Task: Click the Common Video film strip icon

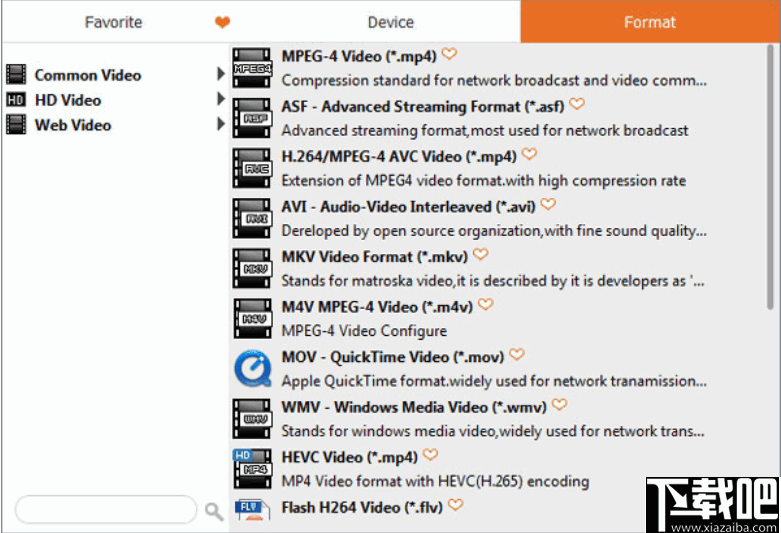Action: [16, 75]
